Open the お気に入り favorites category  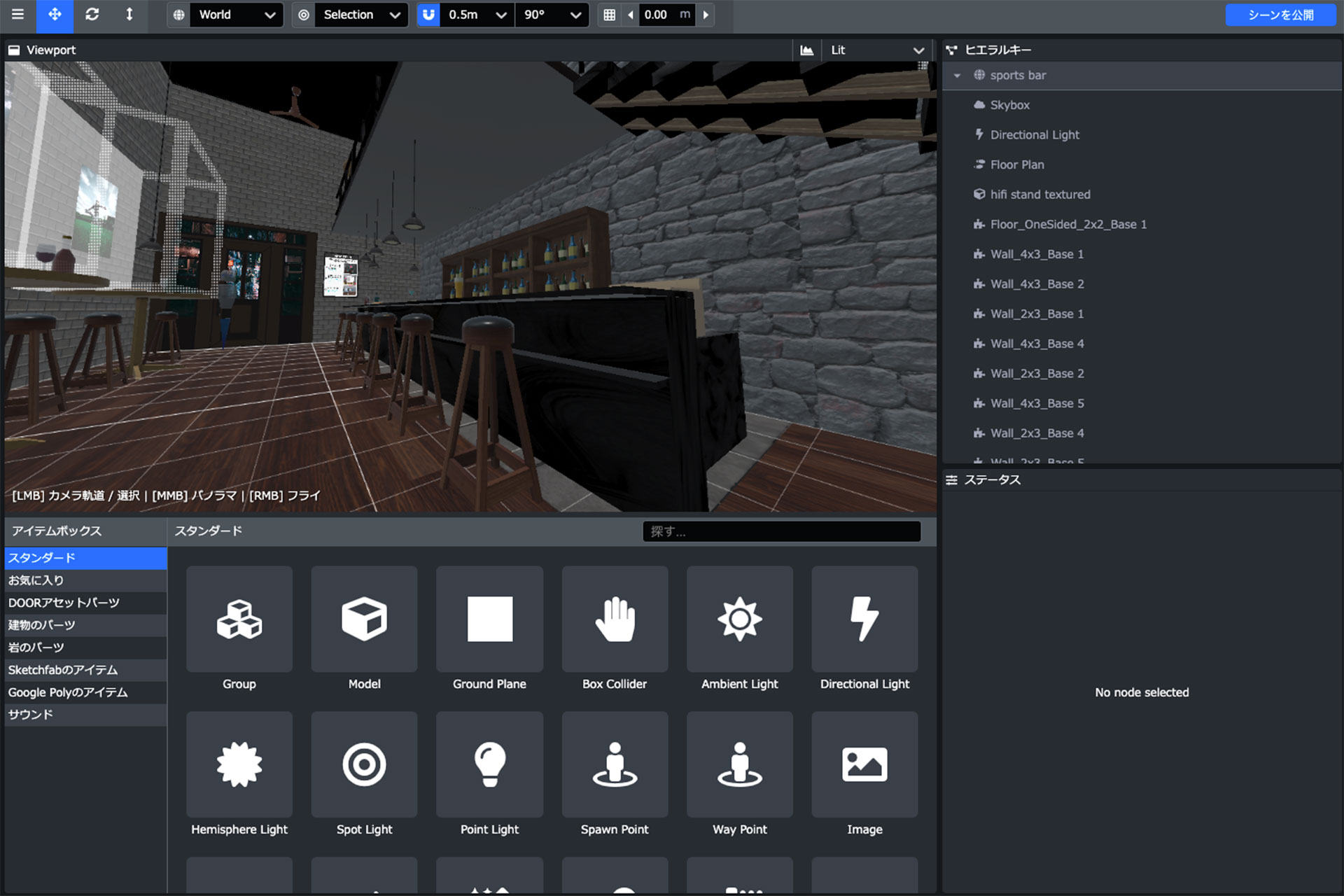(85, 580)
